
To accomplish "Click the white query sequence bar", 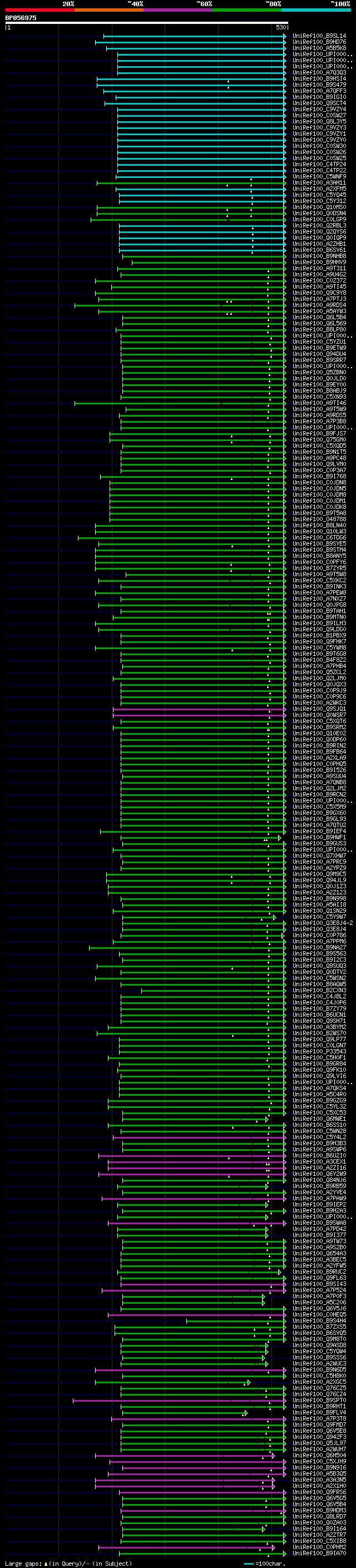I will [x=147, y=22].
